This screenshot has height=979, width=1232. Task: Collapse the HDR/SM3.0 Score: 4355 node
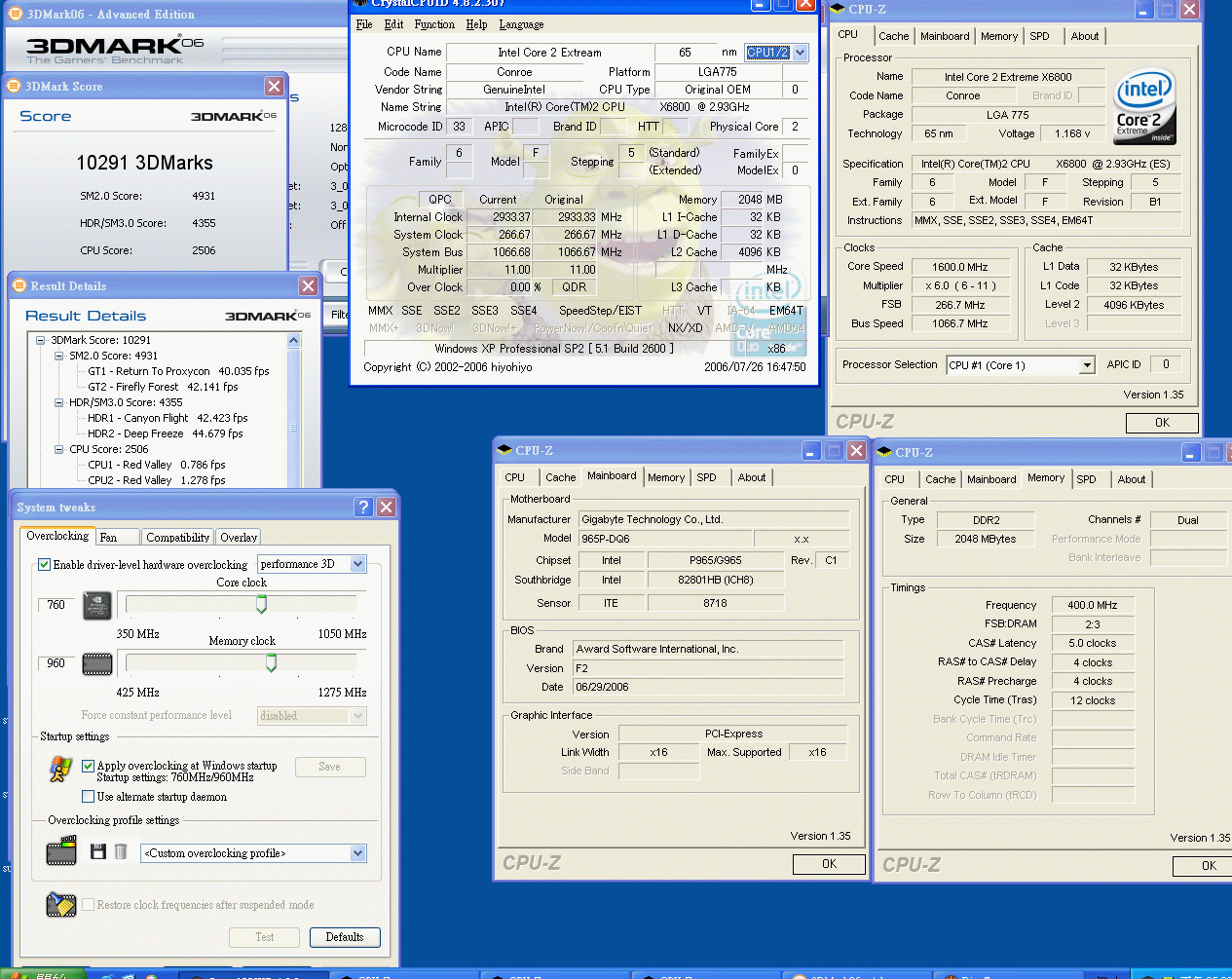[x=58, y=402]
